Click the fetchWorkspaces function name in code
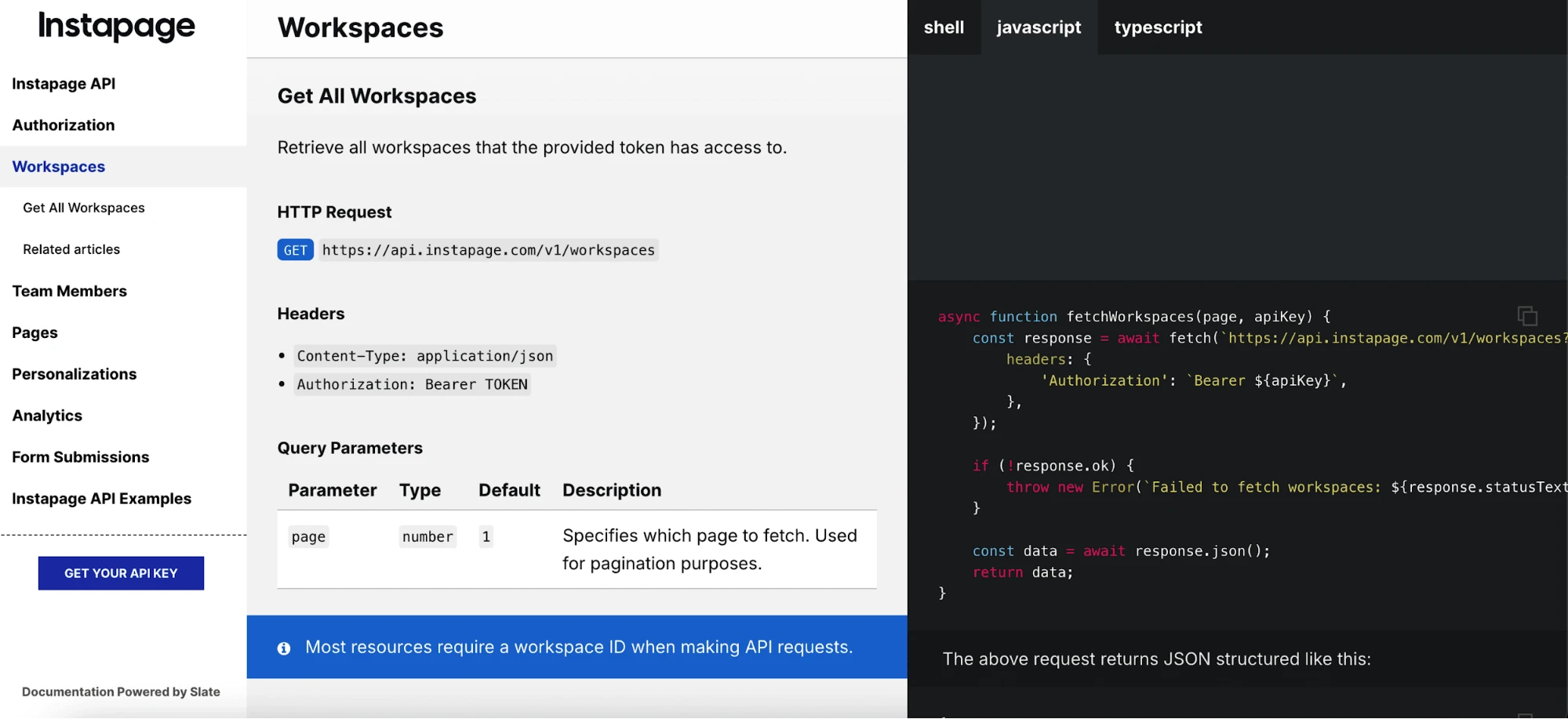The height and width of the screenshot is (719, 1568). click(1130, 317)
